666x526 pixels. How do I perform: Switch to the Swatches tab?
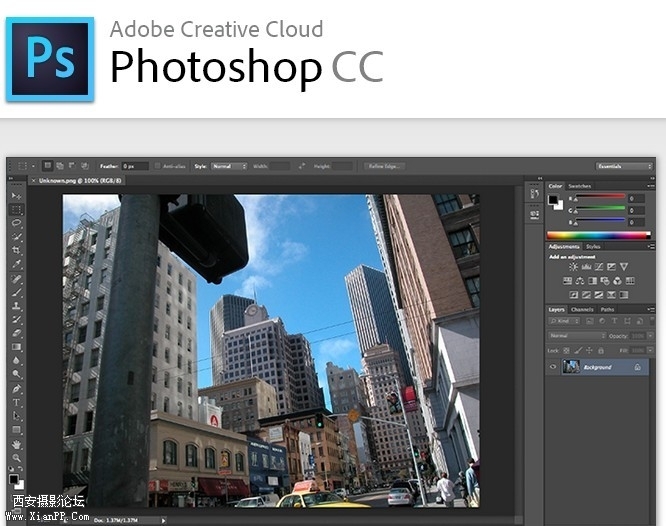pyautogui.click(x=580, y=186)
